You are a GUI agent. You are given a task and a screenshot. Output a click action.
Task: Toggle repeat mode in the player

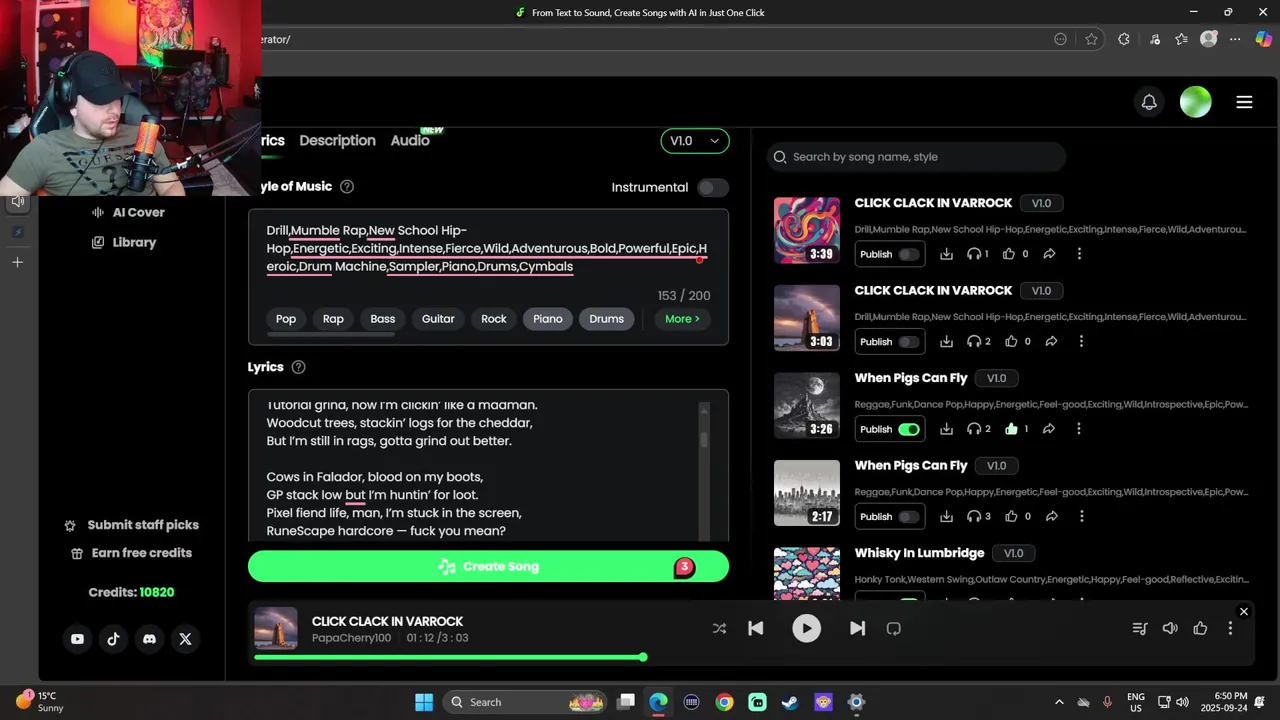point(894,629)
